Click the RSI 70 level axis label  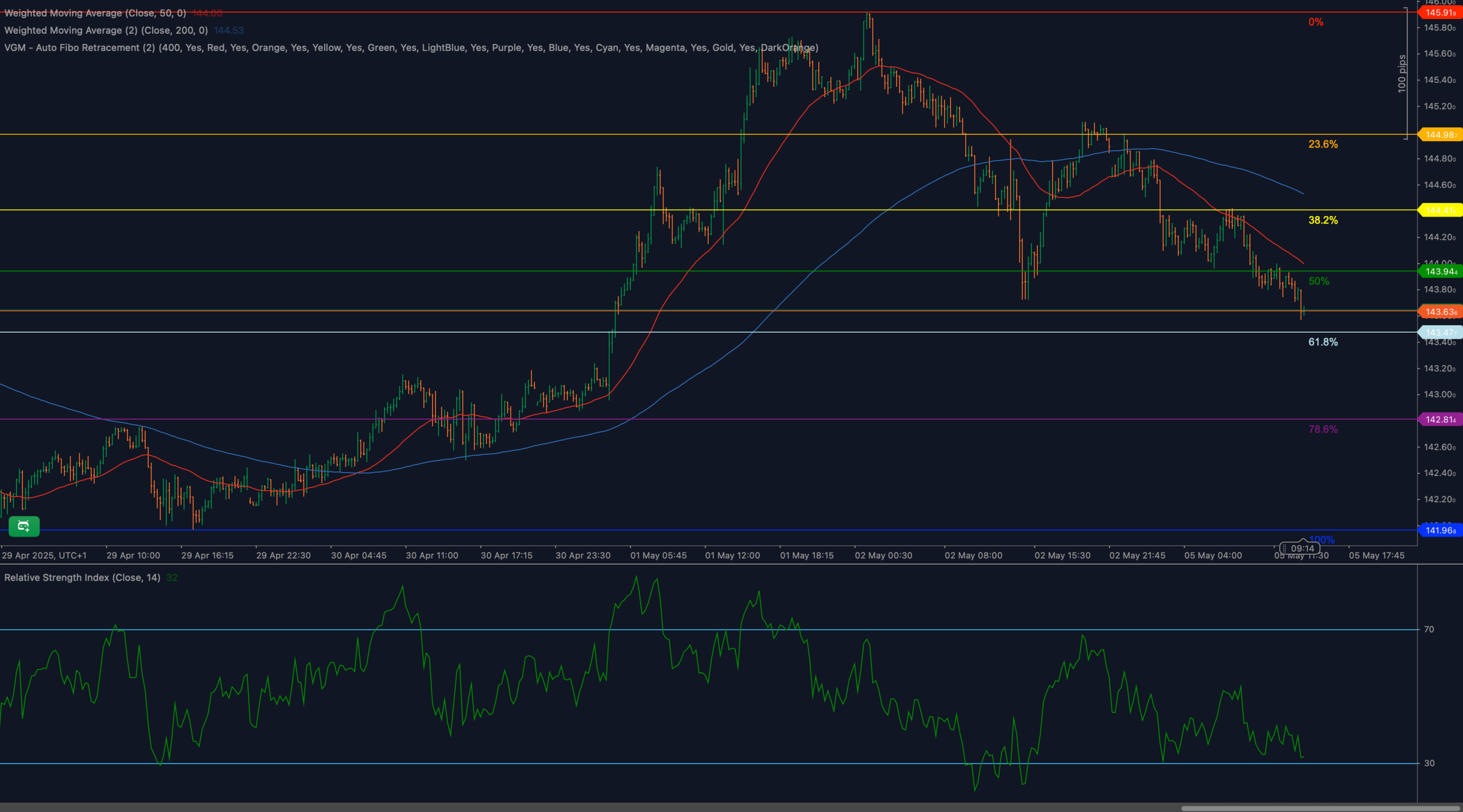pos(1429,629)
